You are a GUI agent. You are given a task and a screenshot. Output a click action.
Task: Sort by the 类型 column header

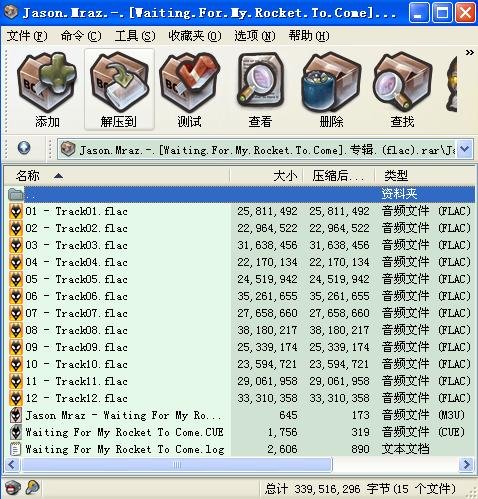[425, 175]
